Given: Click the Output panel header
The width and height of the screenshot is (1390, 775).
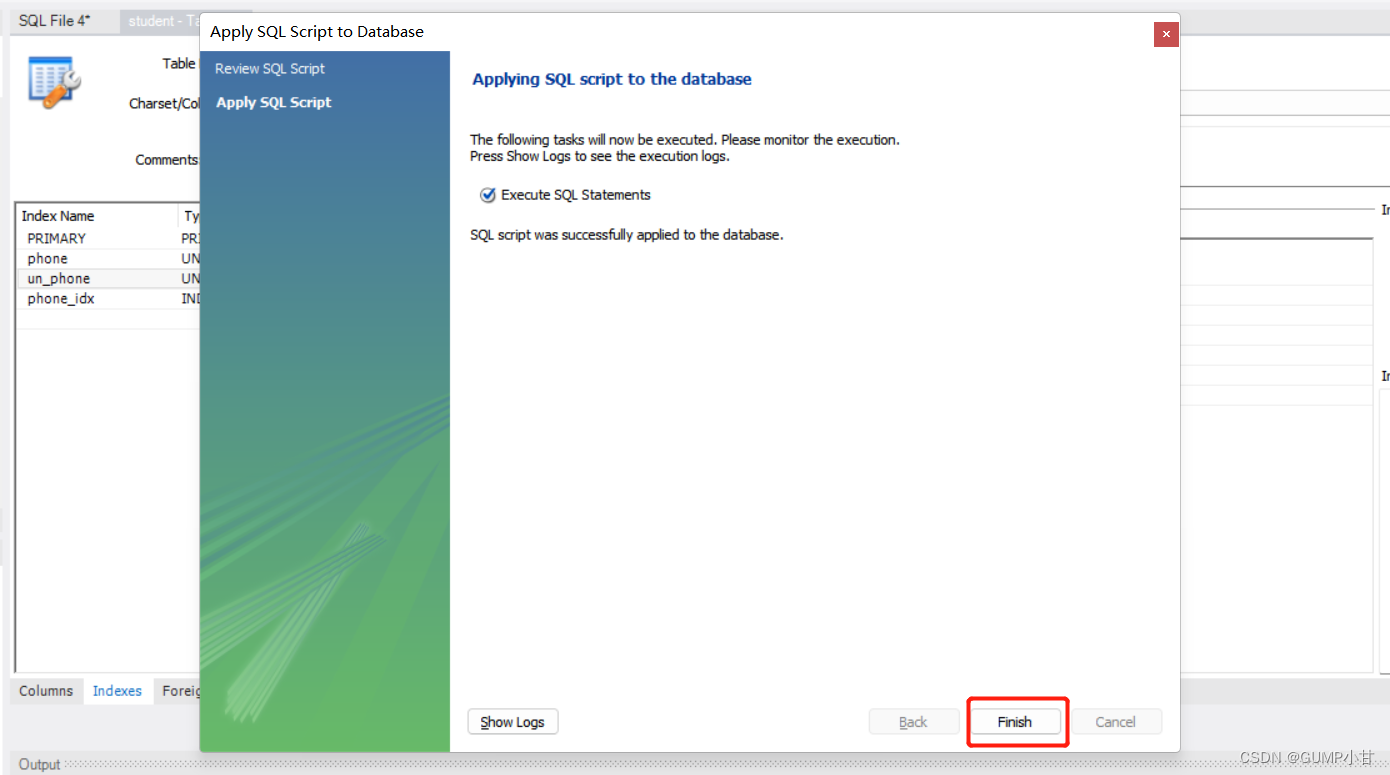Looking at the screenshot, I should 40,765.
